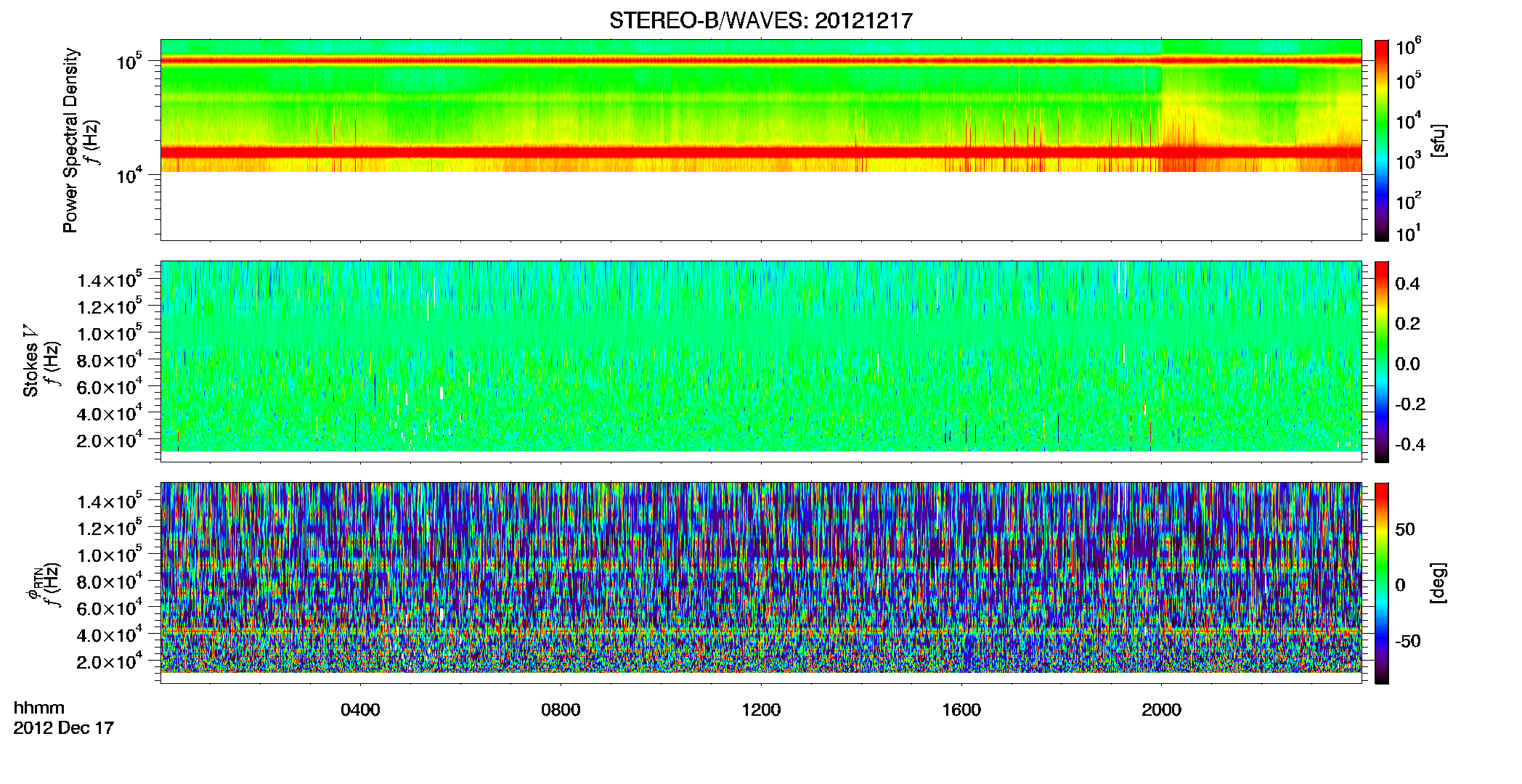The height and width of the screenshot is (784, 1522).
Task: Click the 2.0×10^4 tick in phi panel
Action: point(109,661)
